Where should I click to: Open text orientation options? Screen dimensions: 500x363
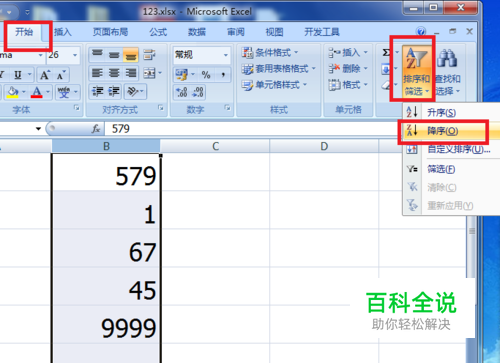click(135, 91)
